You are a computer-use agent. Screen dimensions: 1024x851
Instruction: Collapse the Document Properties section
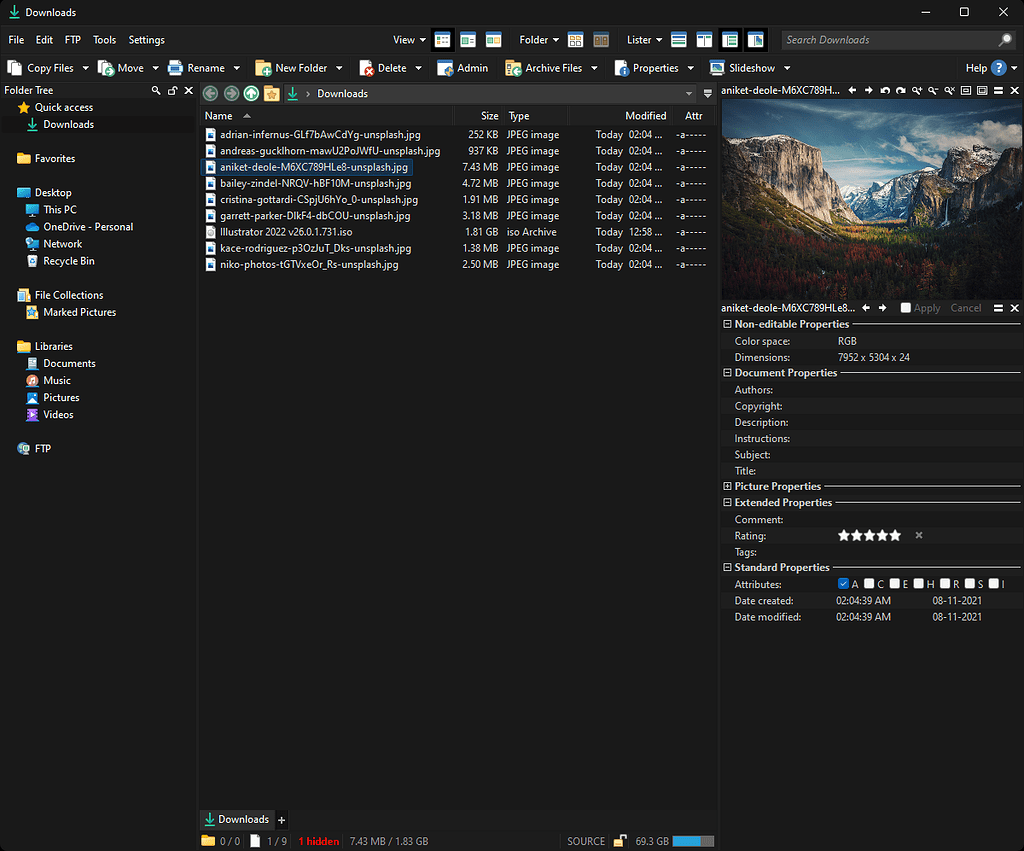click(726, 372)
